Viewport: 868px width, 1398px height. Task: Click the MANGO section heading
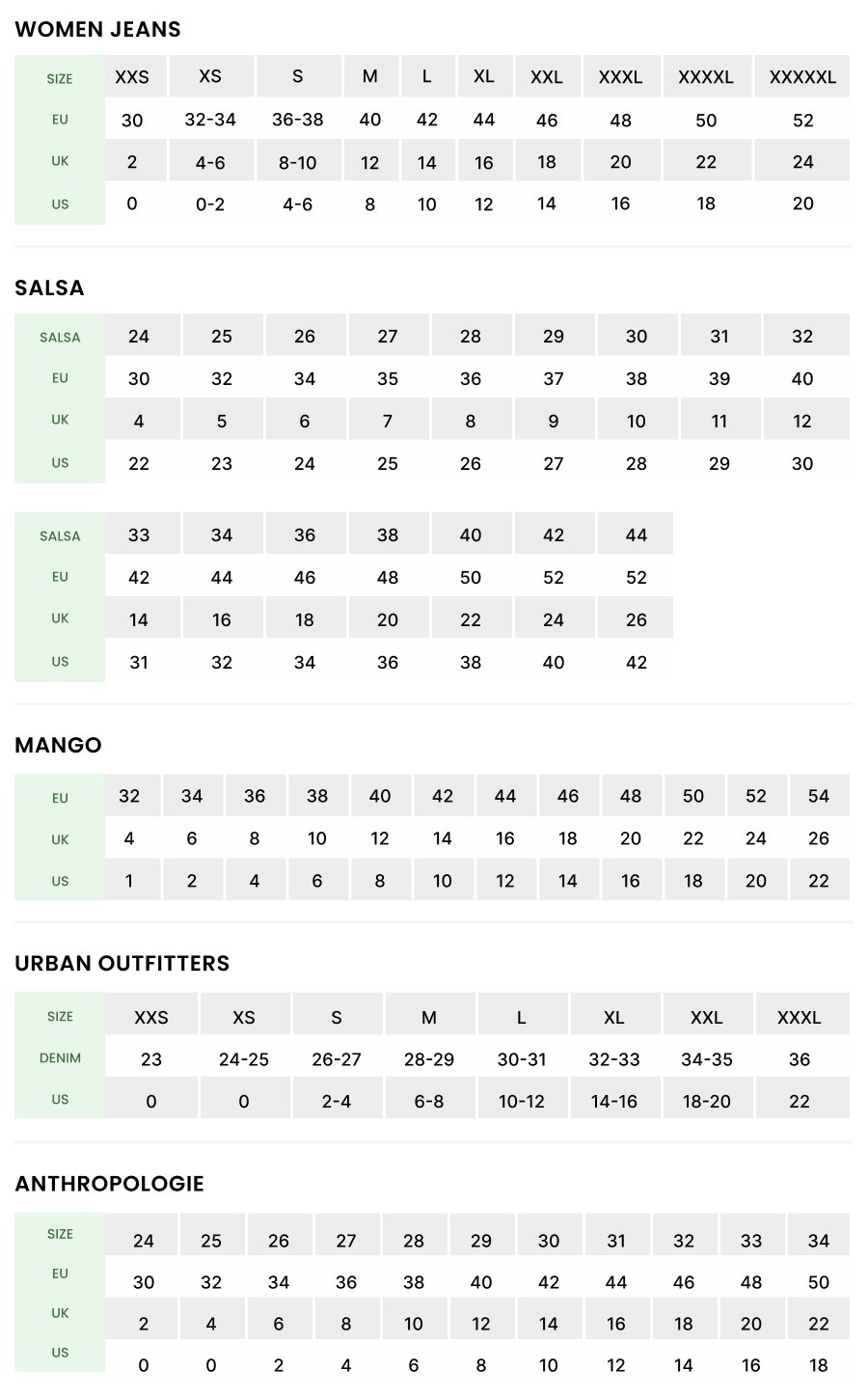pos(58,746)
